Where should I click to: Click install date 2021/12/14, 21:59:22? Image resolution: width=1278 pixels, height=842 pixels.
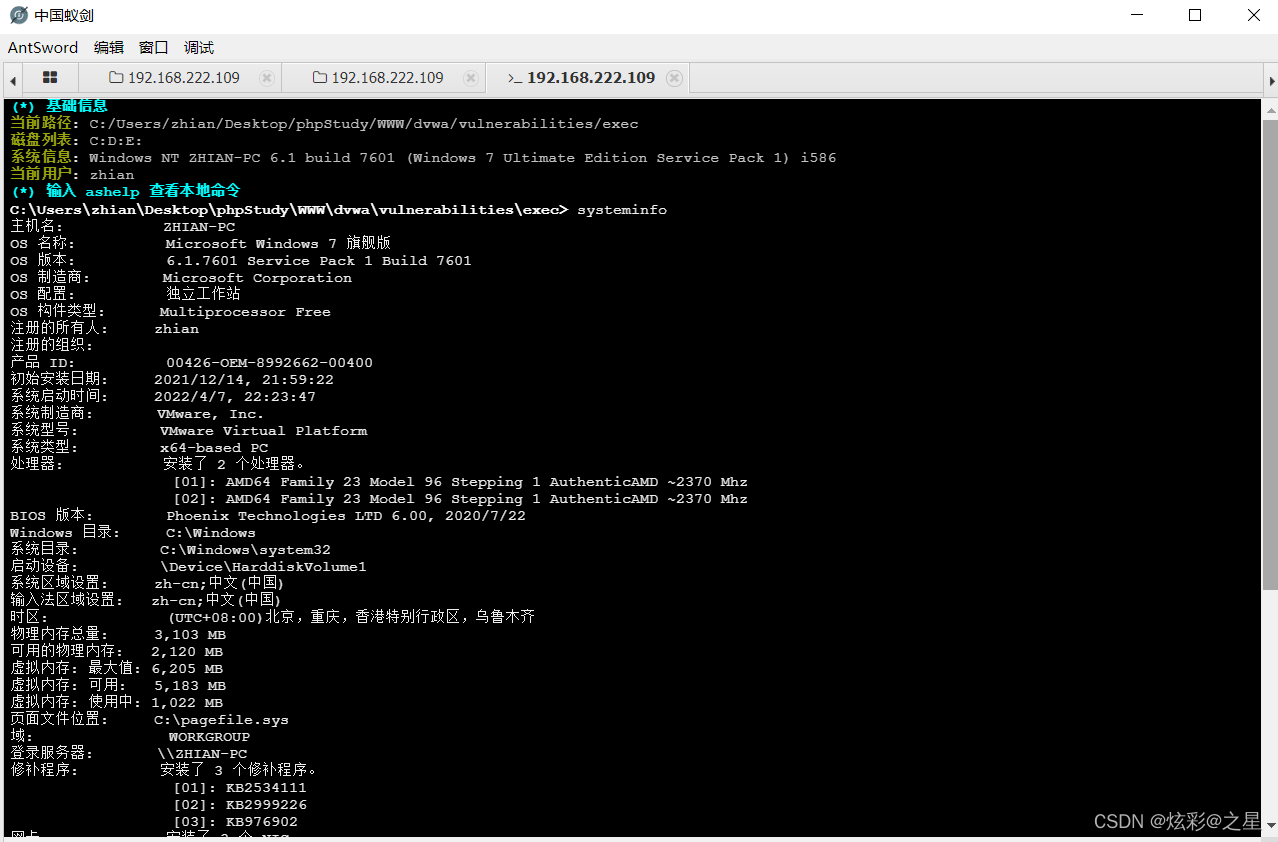[x=244, y=380]
